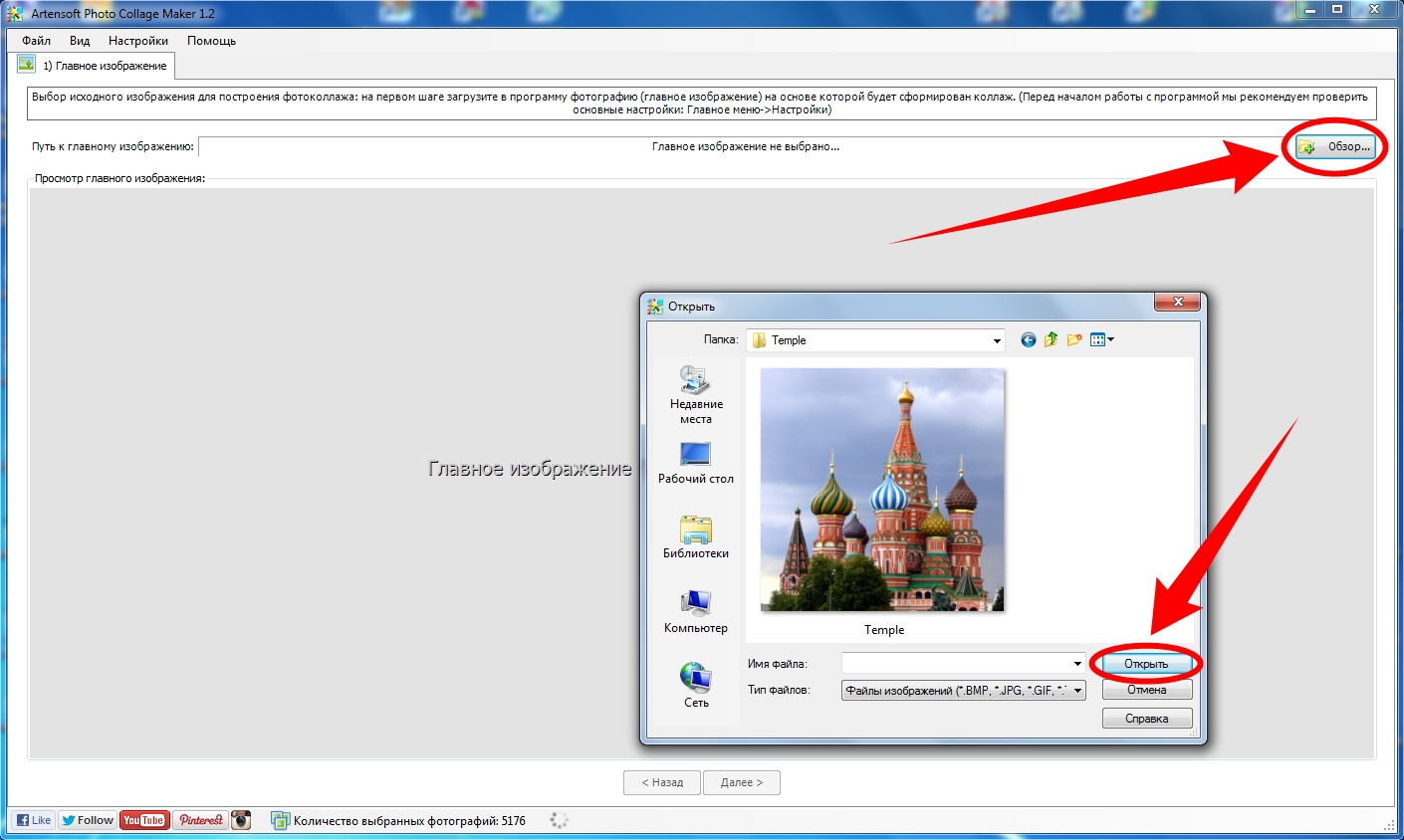Click the back arrow in Open dialog
This screenshot has width=1404, height=840.
[x=1029, y=340]
